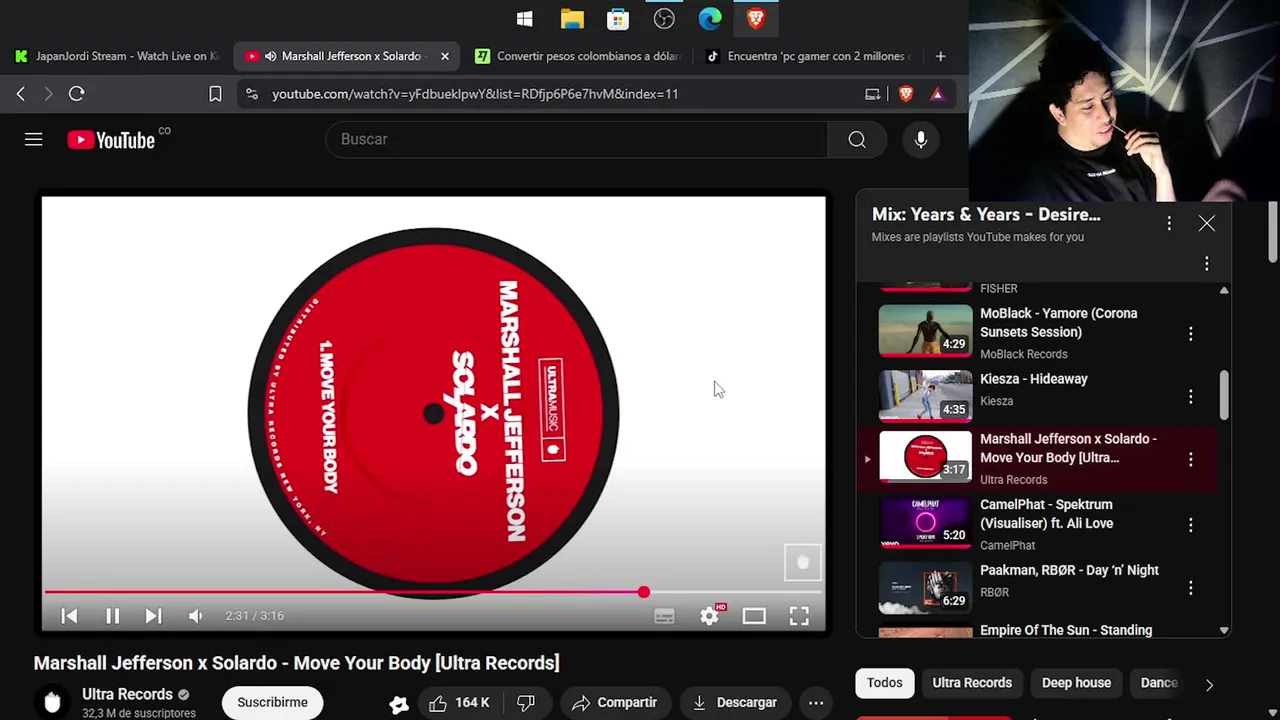Select the Dance filter chip
1280x720 pixels.
tap(1159, 683)
